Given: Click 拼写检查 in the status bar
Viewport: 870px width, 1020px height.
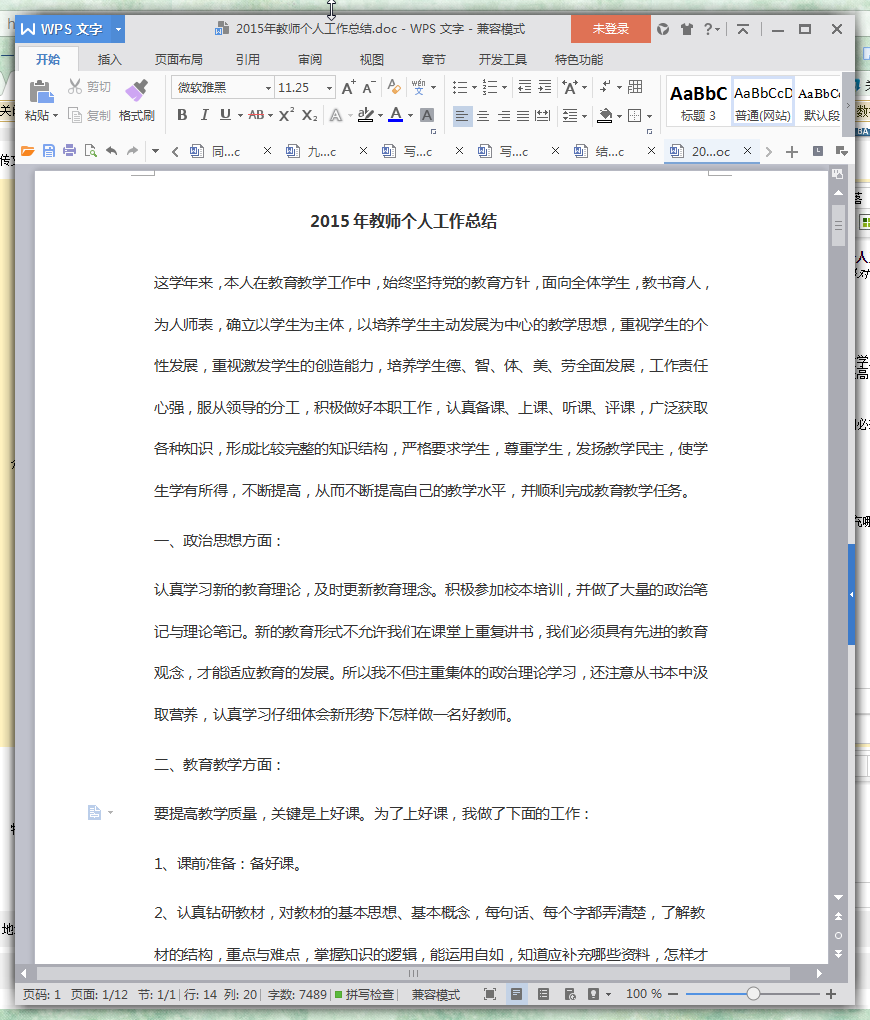Looking at the screenshot, I should pos(364,995).
